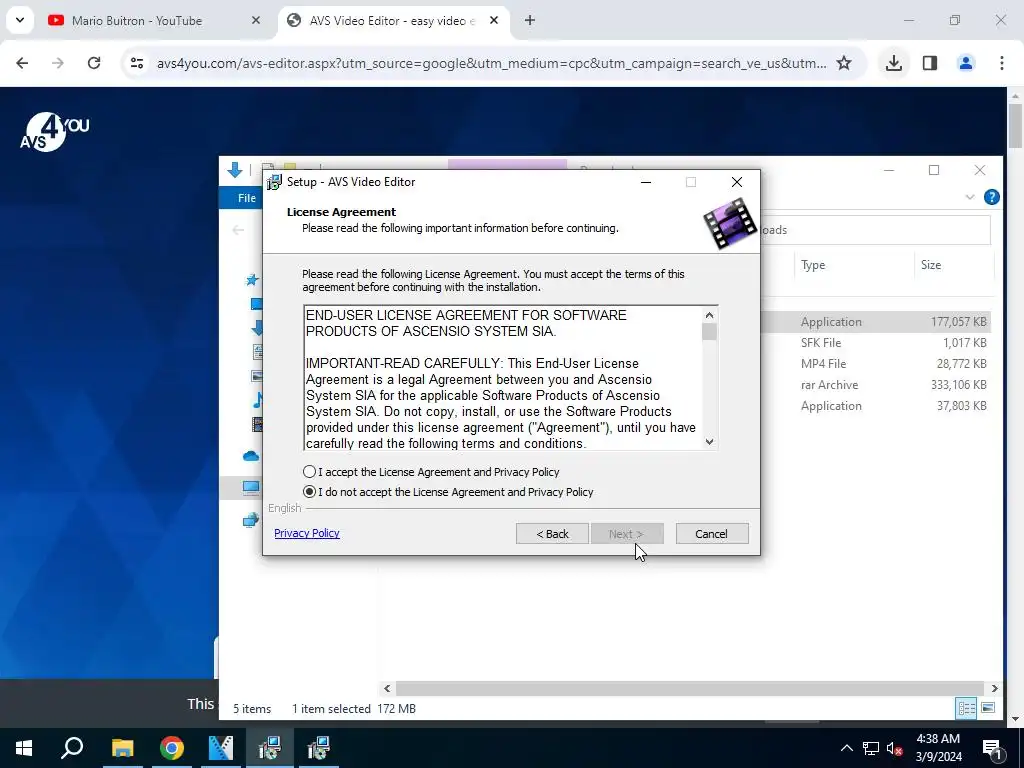Close the AVS Video Editor browser tab

click(x=494, y=21)
